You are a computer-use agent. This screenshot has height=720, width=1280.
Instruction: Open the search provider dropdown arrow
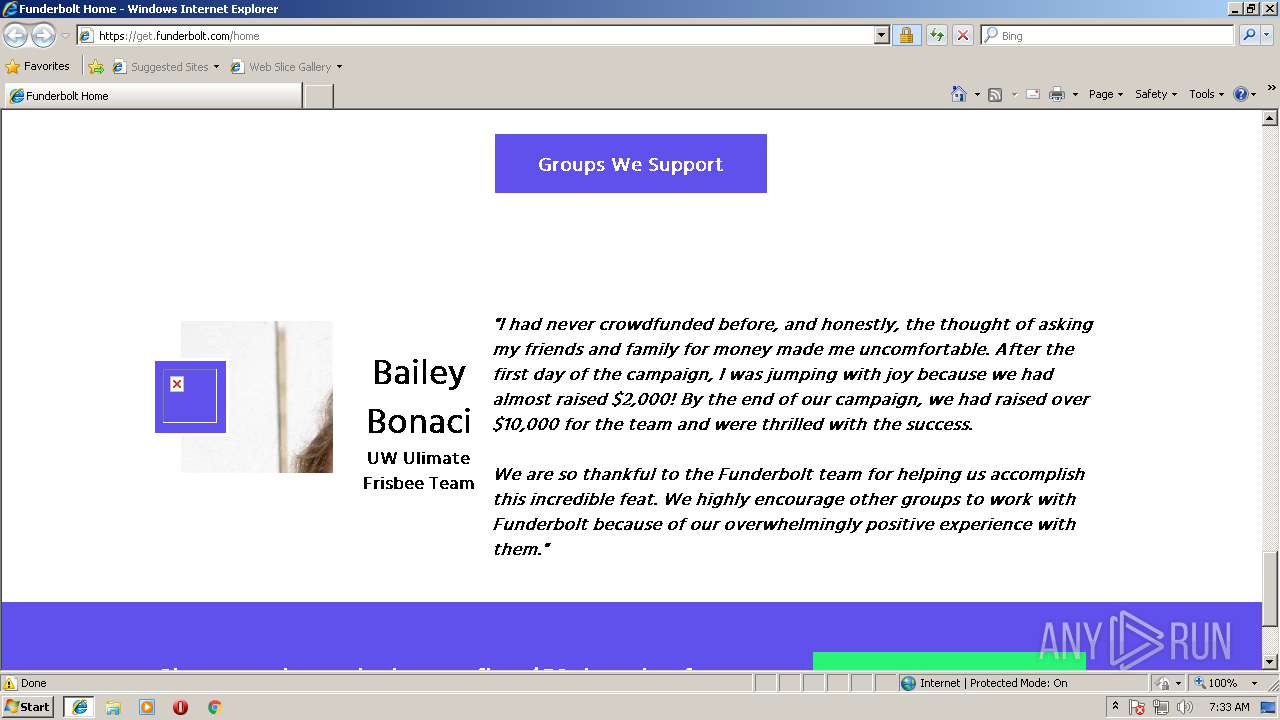coord(1267,36)
